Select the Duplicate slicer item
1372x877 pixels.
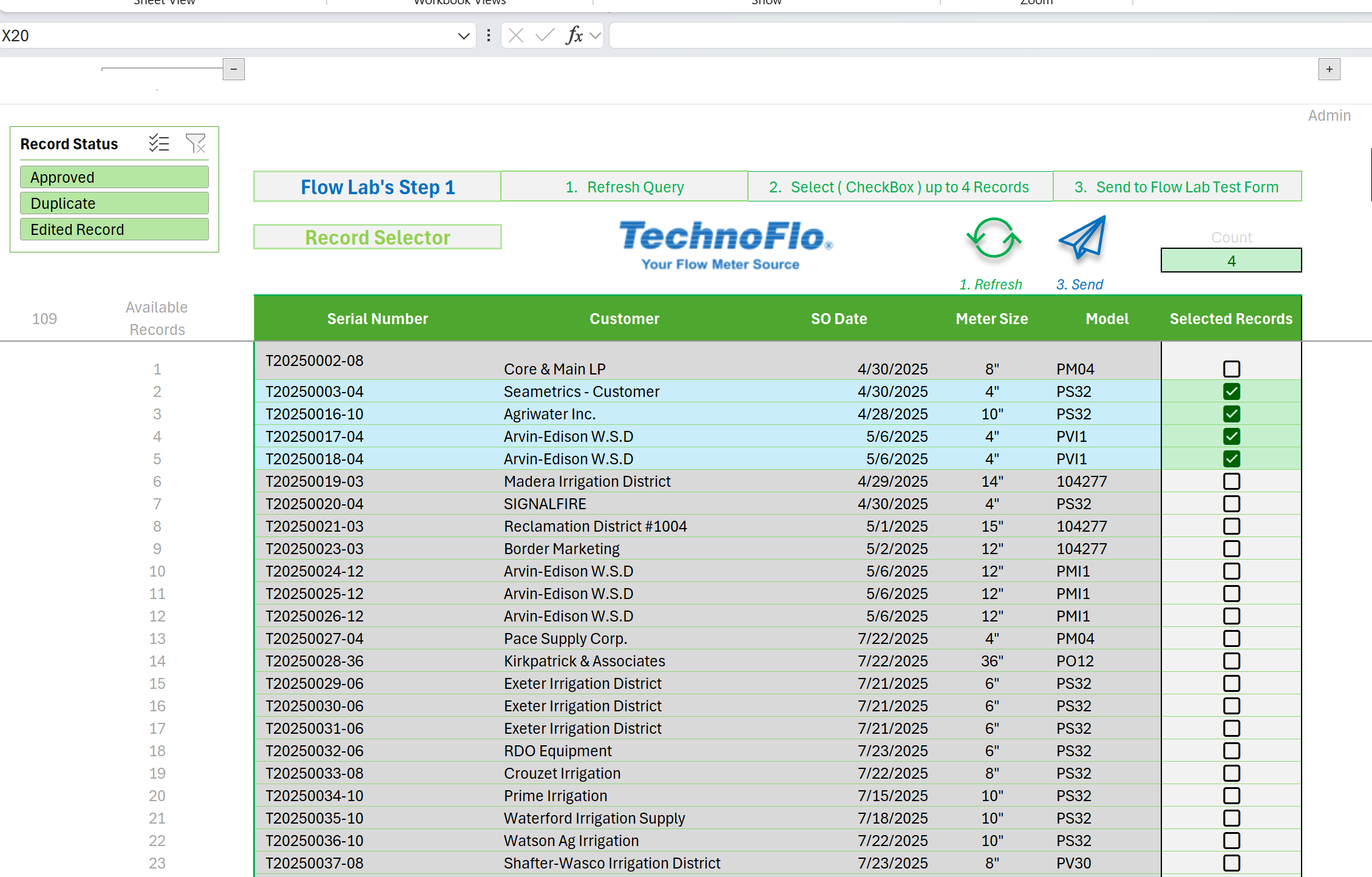pos(114,203)
